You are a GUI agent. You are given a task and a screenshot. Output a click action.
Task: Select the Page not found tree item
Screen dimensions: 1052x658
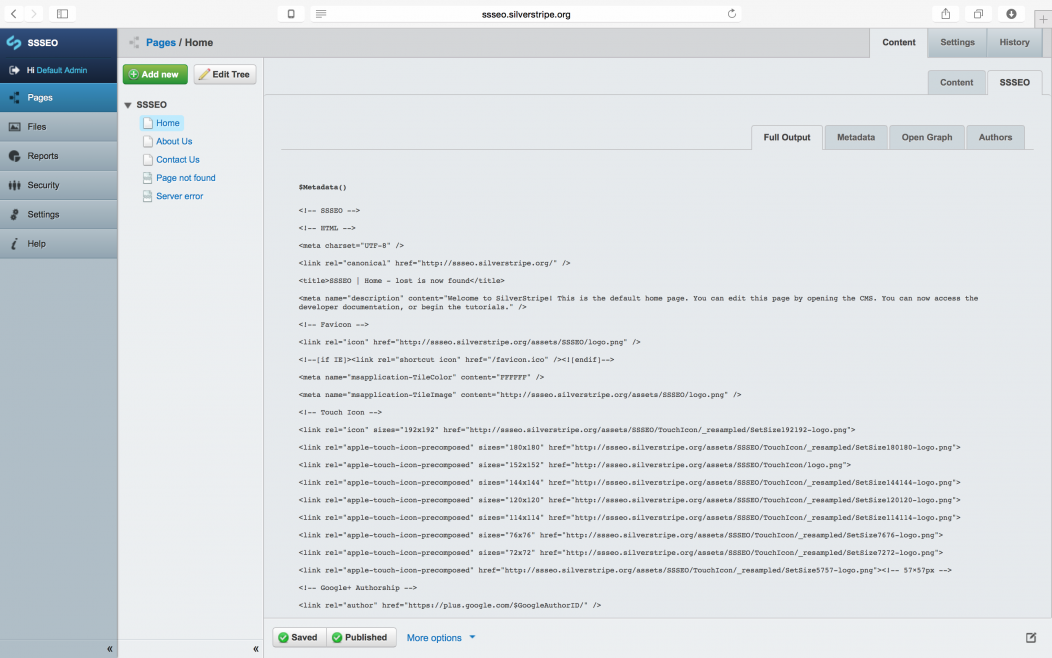tap(186, 178)
